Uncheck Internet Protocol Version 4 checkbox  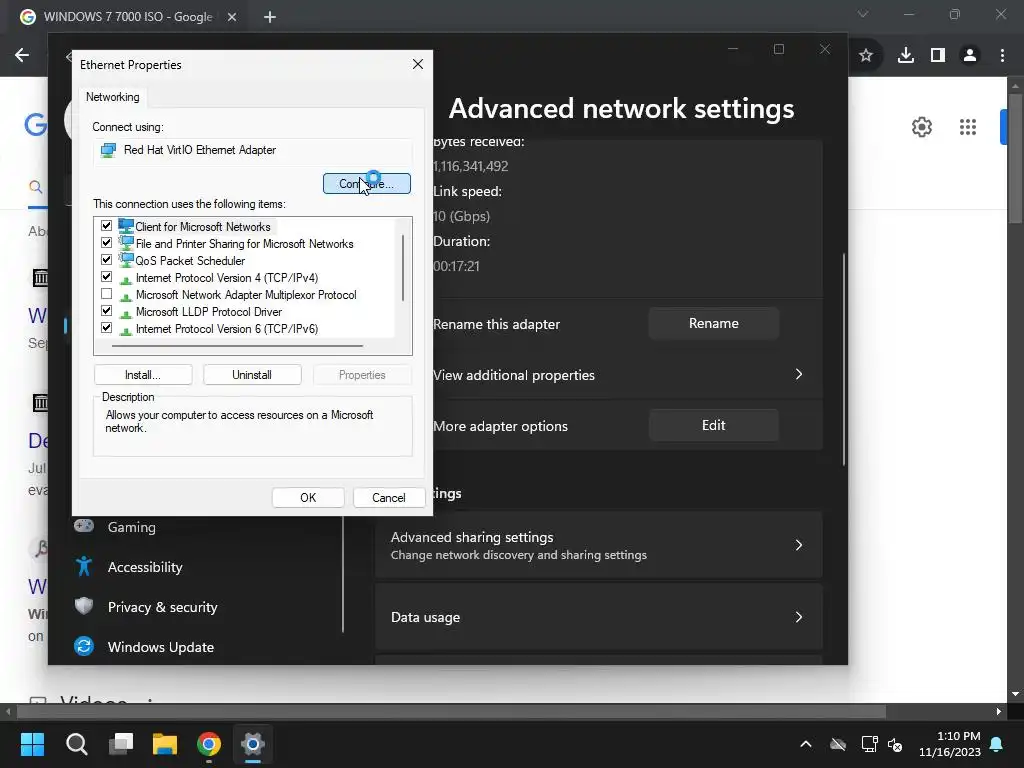[x=106, y=277]
